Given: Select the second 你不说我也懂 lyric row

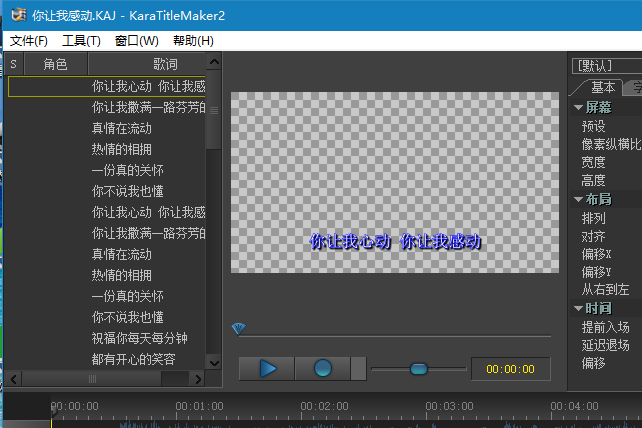Looking at the screenshot, I should click(106, 317).
